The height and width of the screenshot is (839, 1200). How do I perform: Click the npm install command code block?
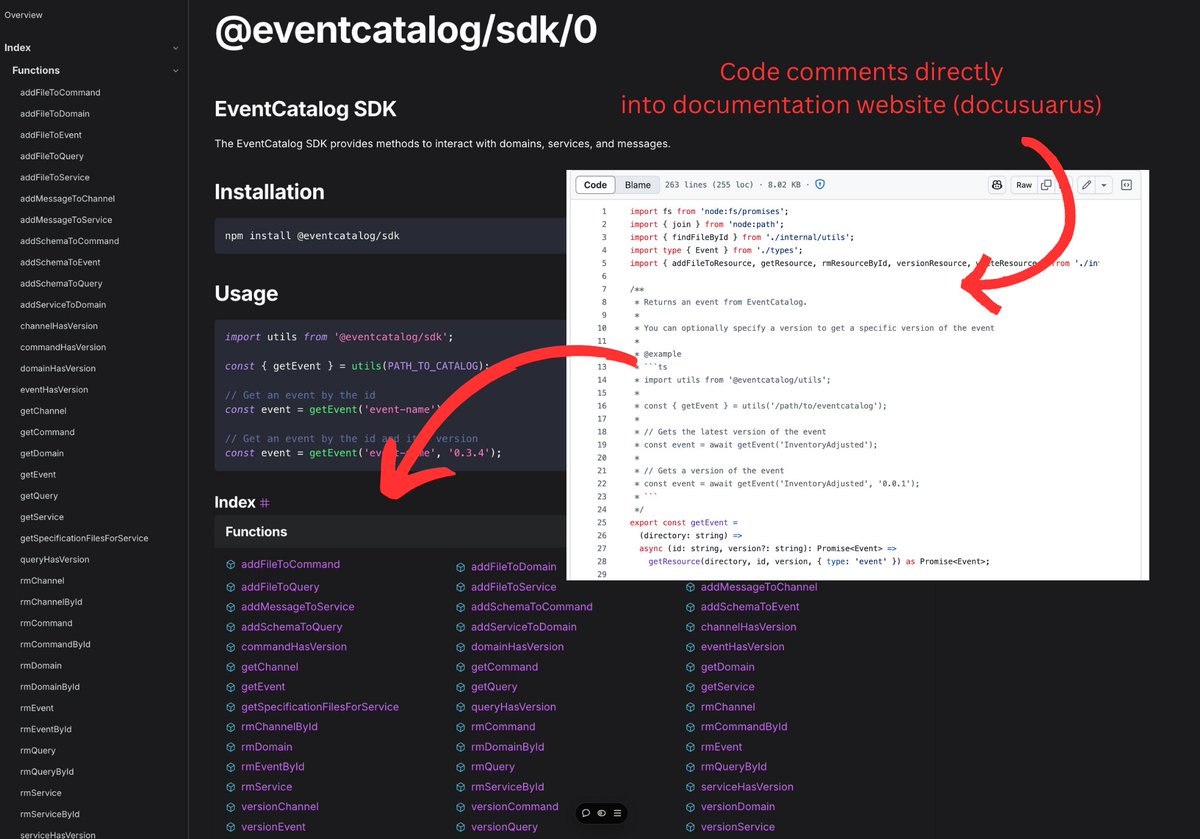[390, 237]
